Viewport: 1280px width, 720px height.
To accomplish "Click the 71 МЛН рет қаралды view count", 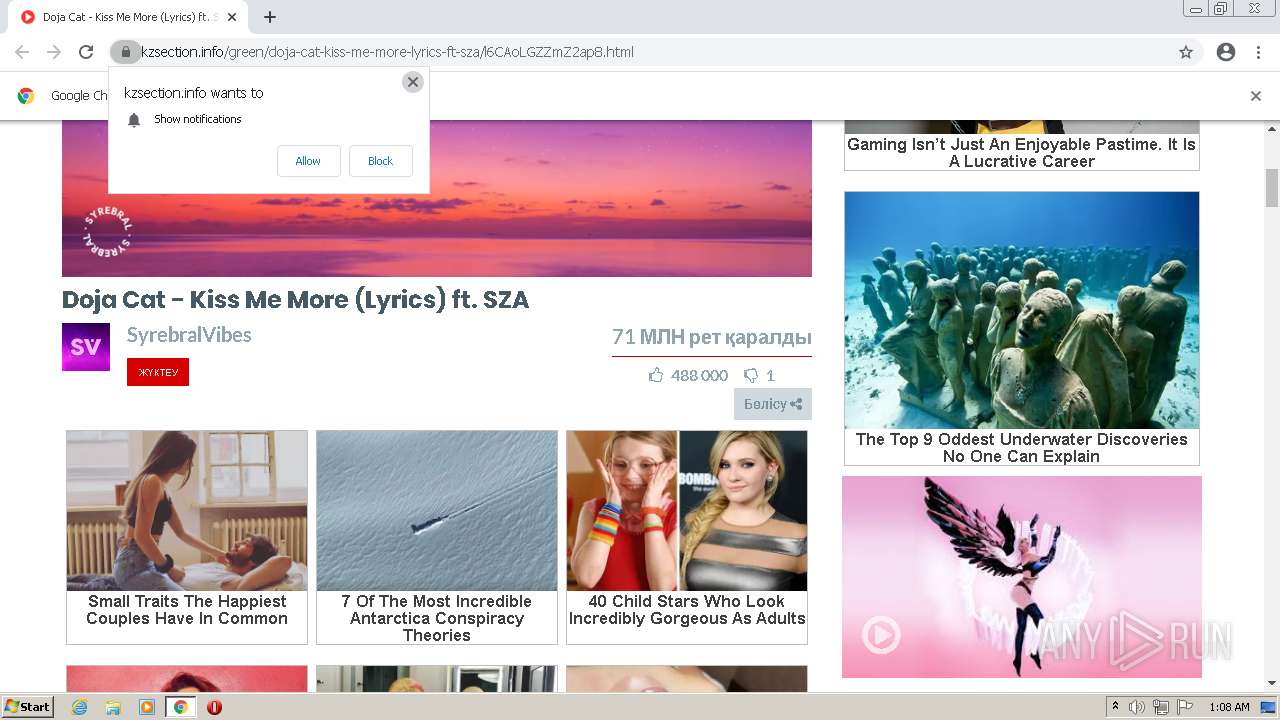I will (712, 337).
